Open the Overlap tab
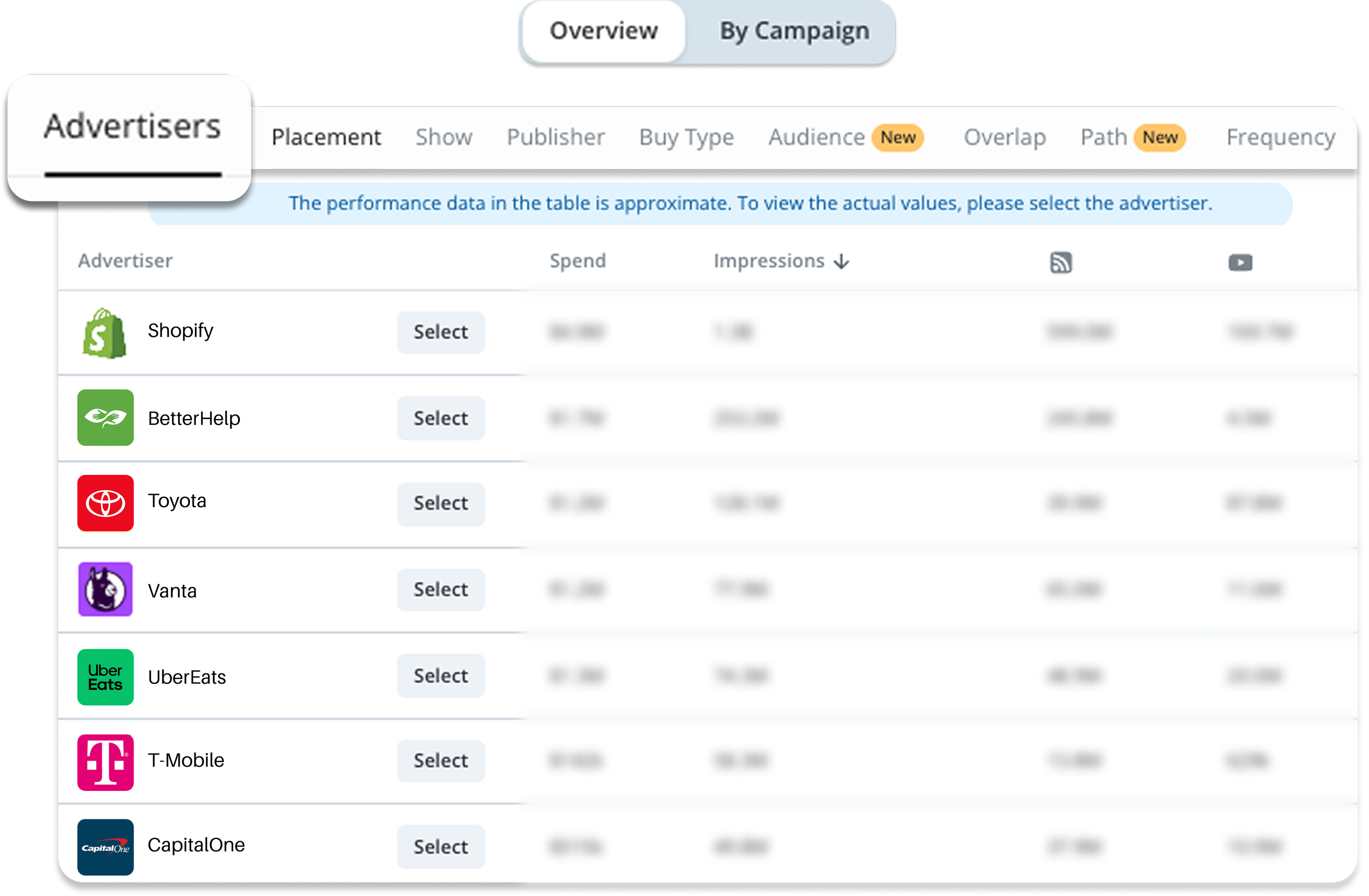 click(x=1005, y=137)
